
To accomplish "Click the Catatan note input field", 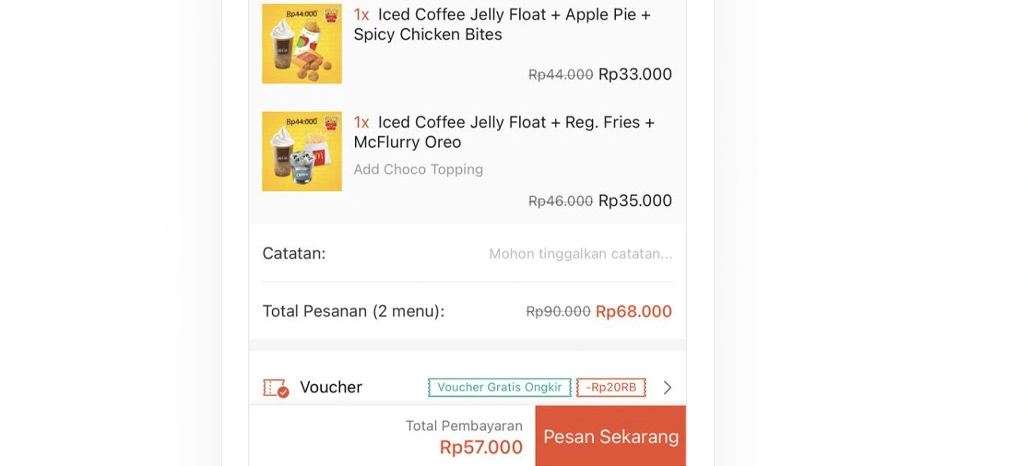I will point(580,254).
